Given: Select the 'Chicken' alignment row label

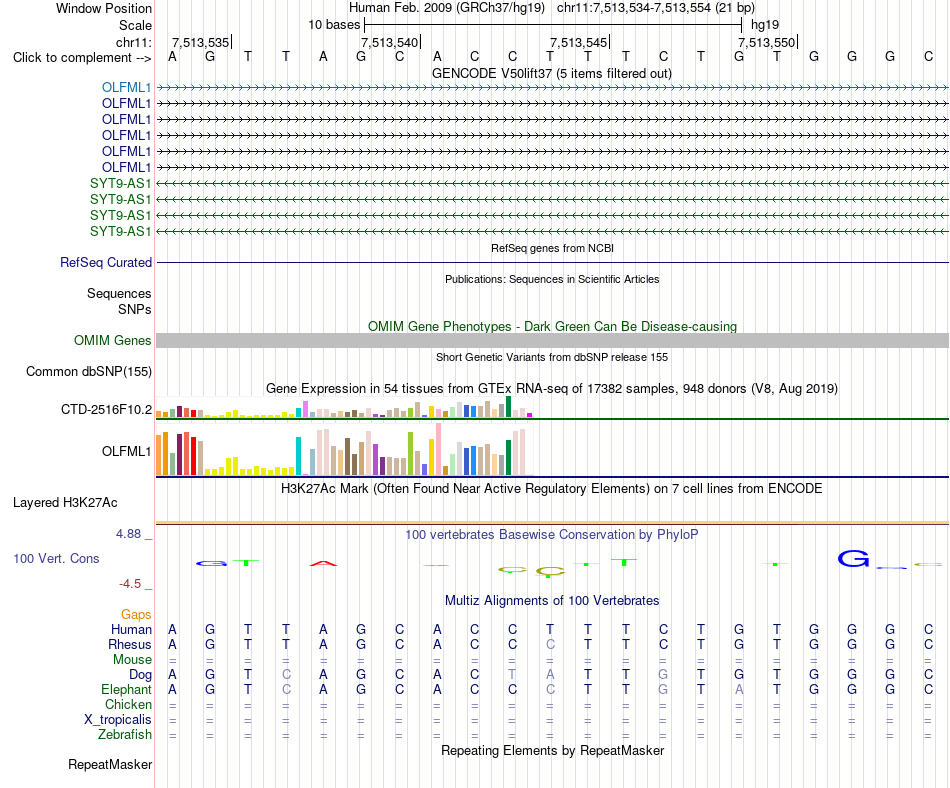Looking at the screenshot, I should click(x=128, y=704).
